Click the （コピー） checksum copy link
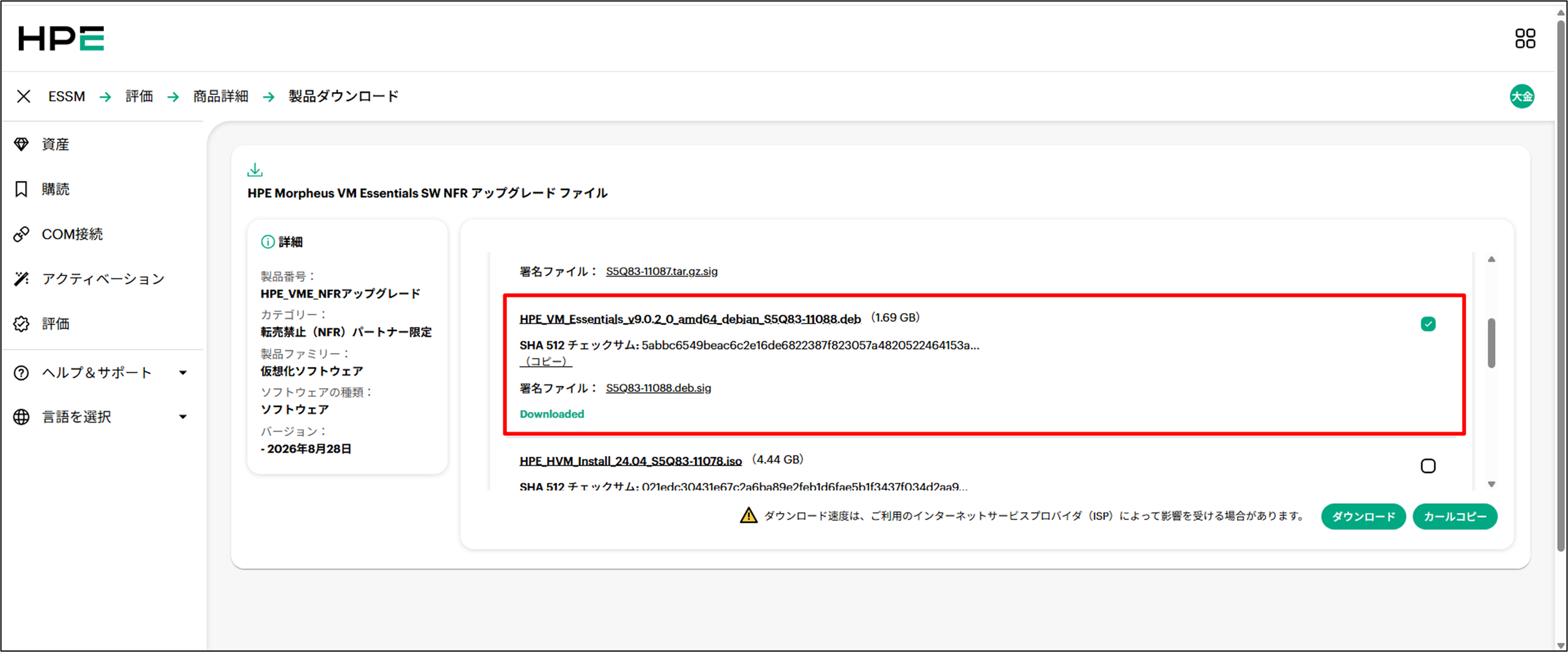This screenshot has height=652, width=1568. point(546,361)
